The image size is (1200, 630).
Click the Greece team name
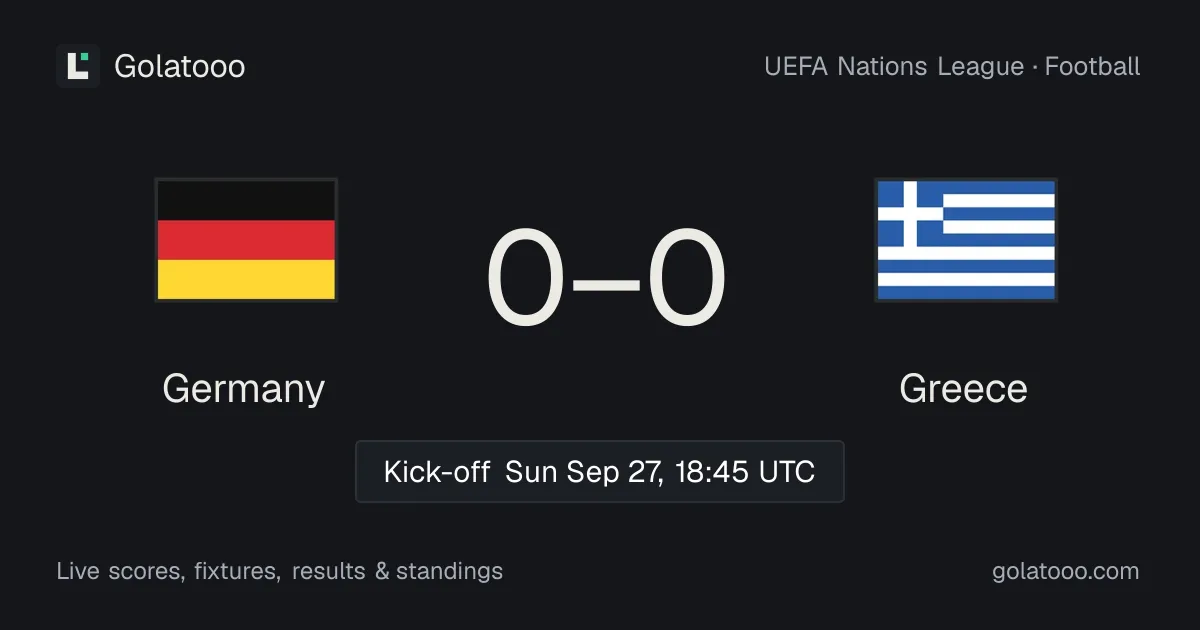963,389
